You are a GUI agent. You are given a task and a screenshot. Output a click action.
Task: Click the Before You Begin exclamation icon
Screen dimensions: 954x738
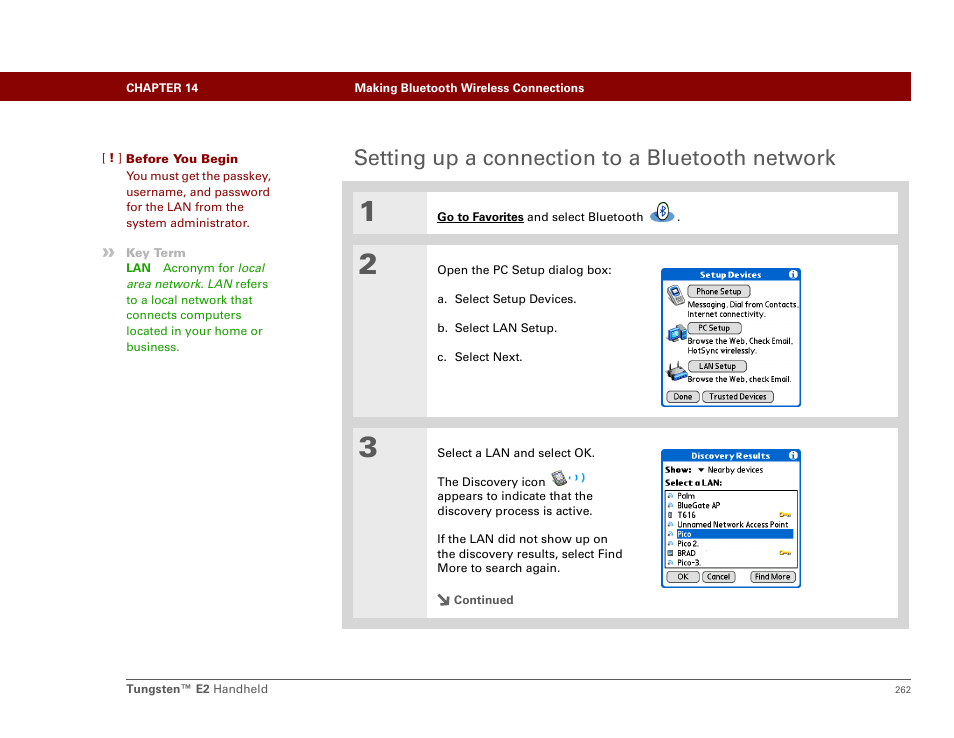(111, 158)
